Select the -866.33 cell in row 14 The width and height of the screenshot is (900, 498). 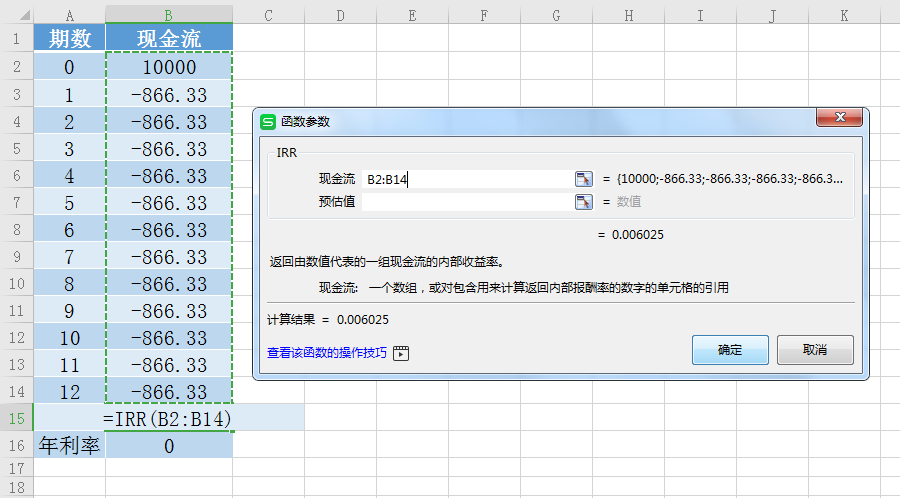(x=169, y=391)
